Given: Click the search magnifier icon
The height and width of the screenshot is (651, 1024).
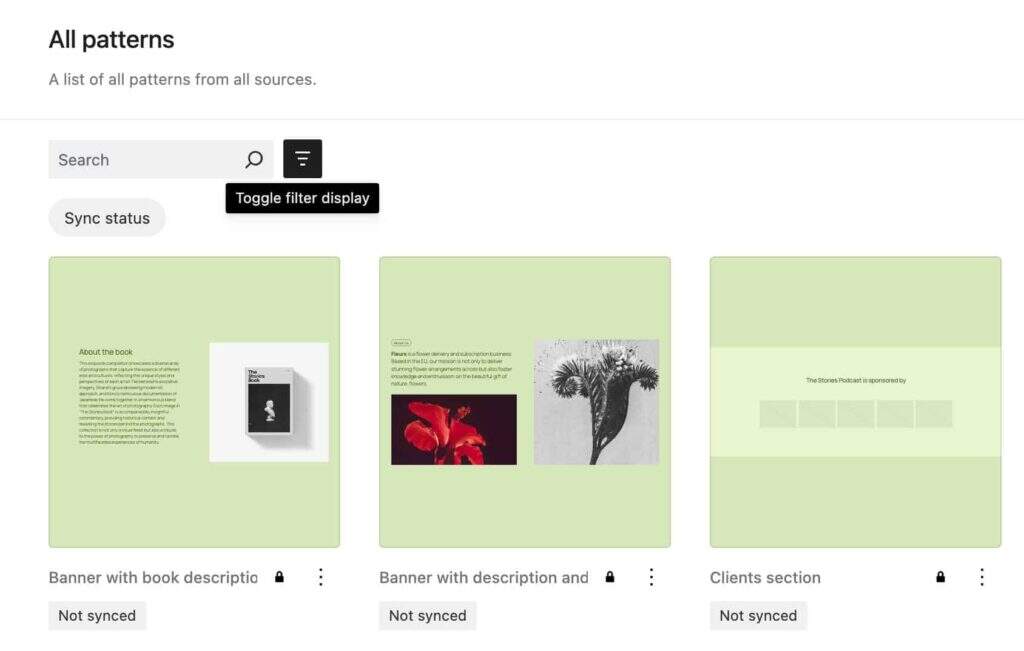Looking at the screenshot, I should pyautogui.click(x=254, y=159).
